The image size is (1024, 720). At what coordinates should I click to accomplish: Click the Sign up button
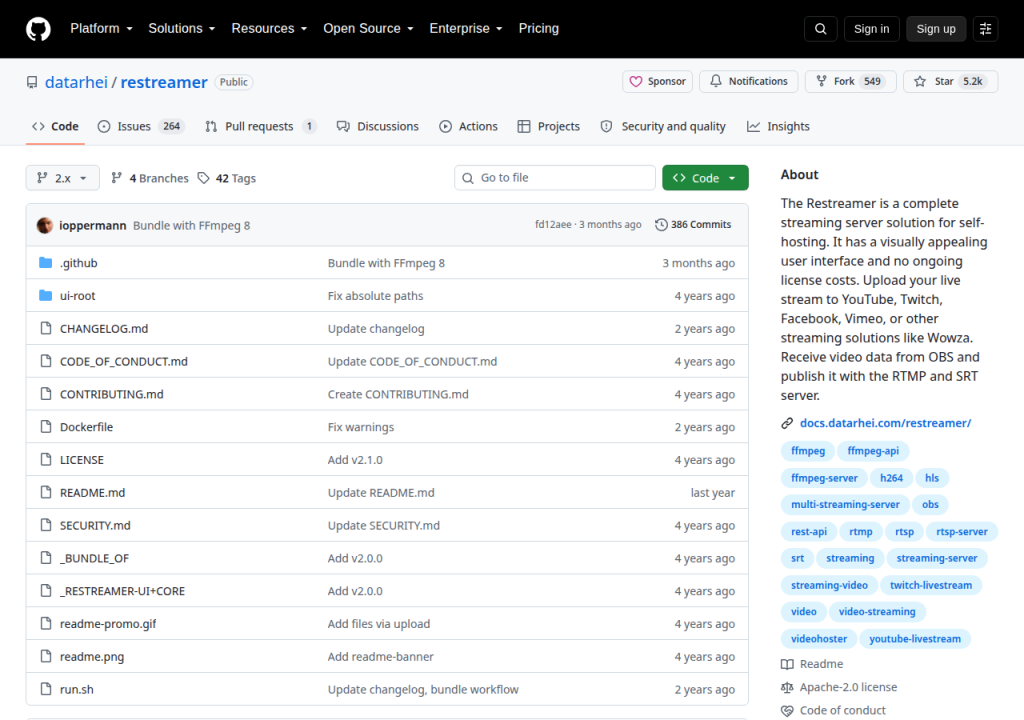tap(936, 29)
